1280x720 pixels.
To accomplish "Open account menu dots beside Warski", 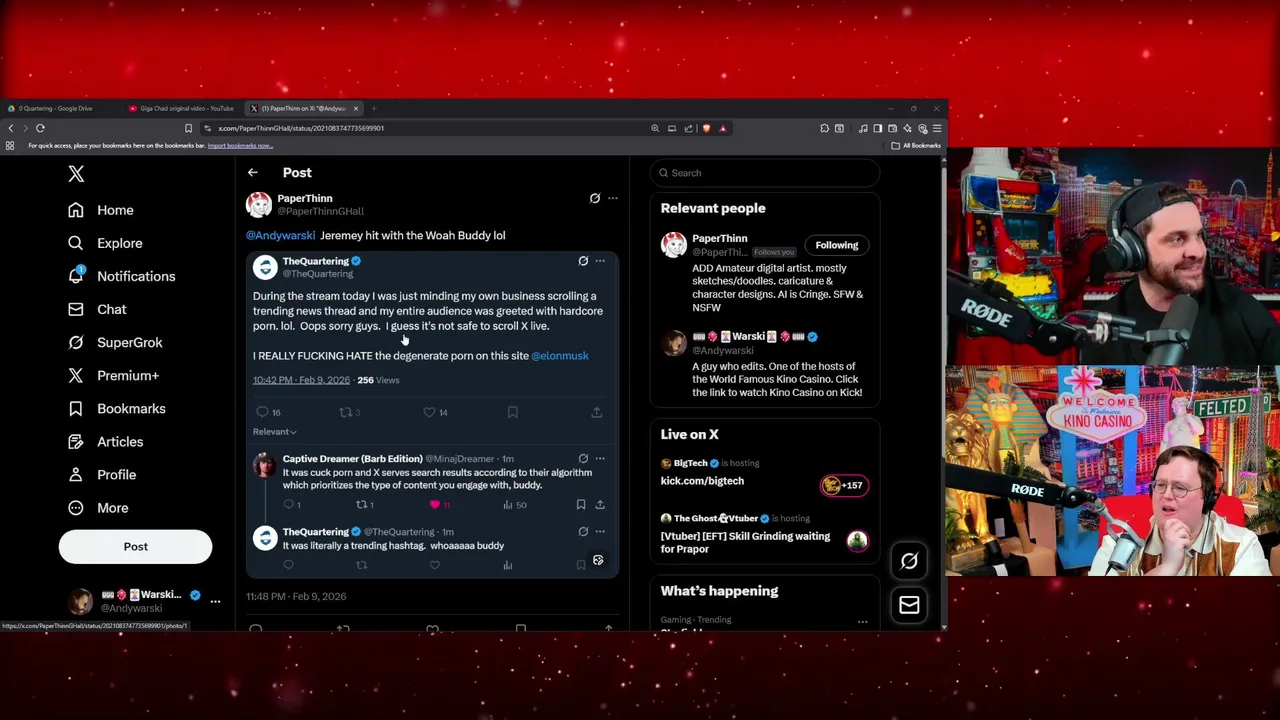I will click(215, 601).
